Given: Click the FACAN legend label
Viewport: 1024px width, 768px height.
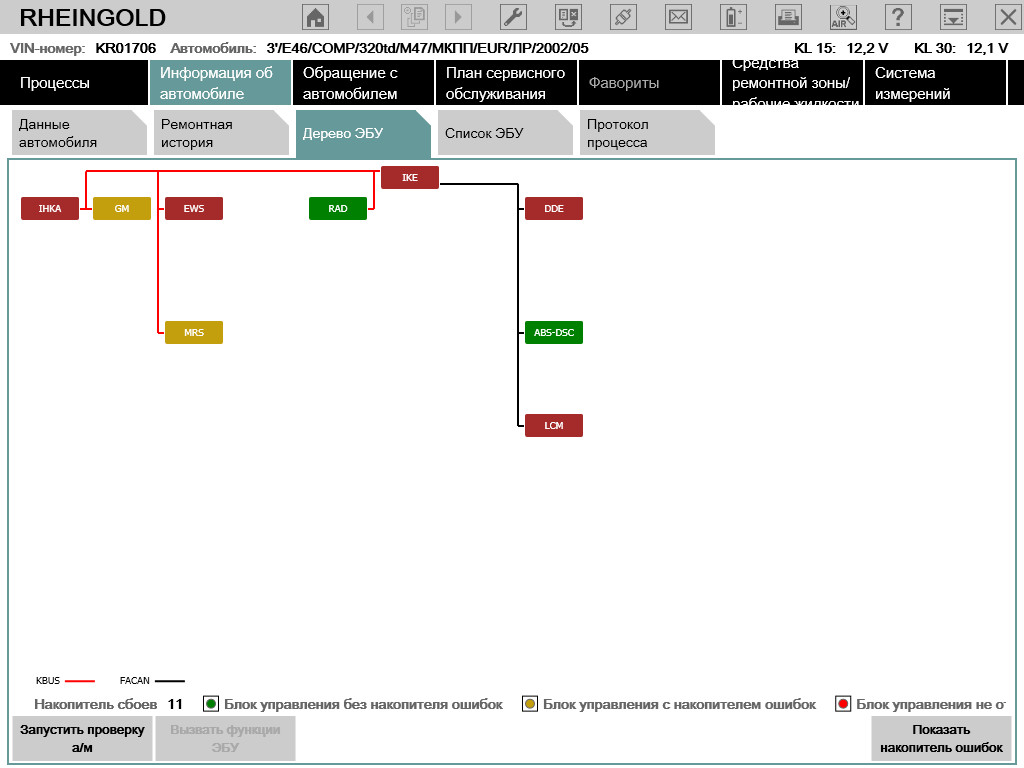Looking at the screenshot, I should (x=135, y=680).
